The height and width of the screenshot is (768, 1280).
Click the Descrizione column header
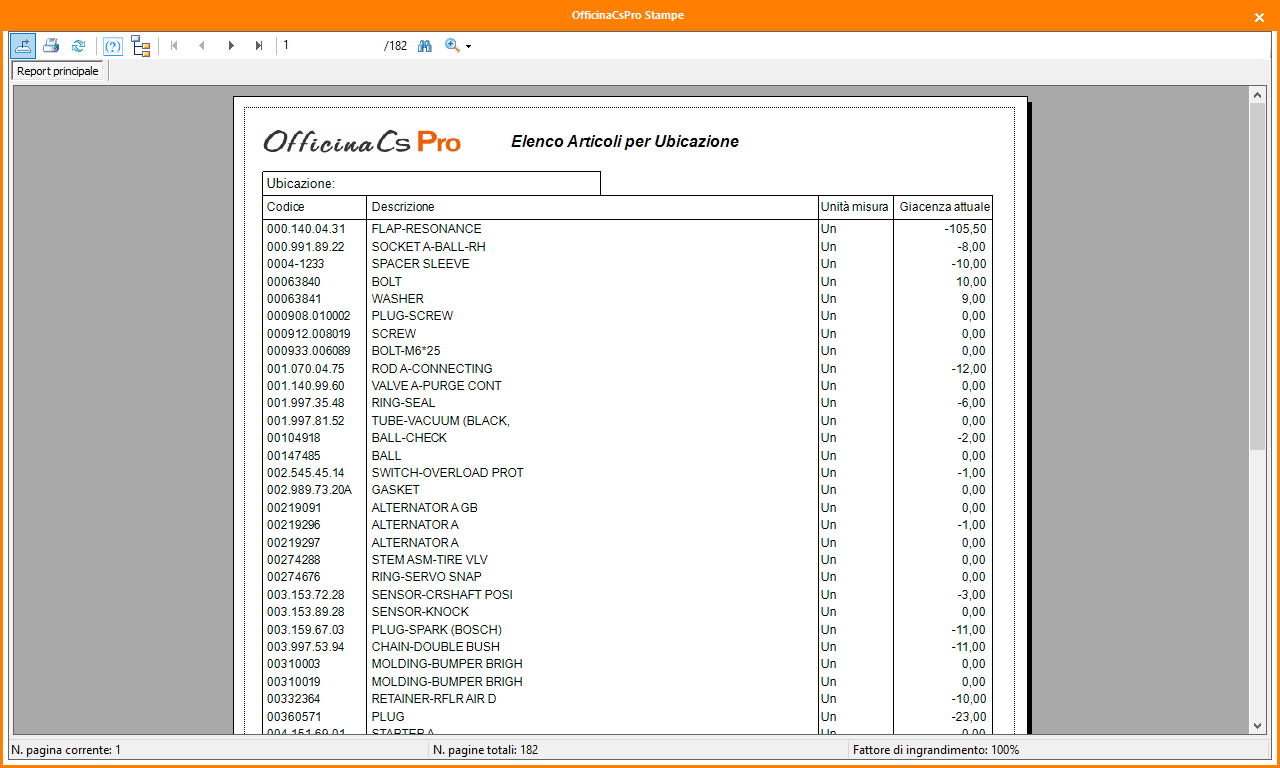[403, 207]
